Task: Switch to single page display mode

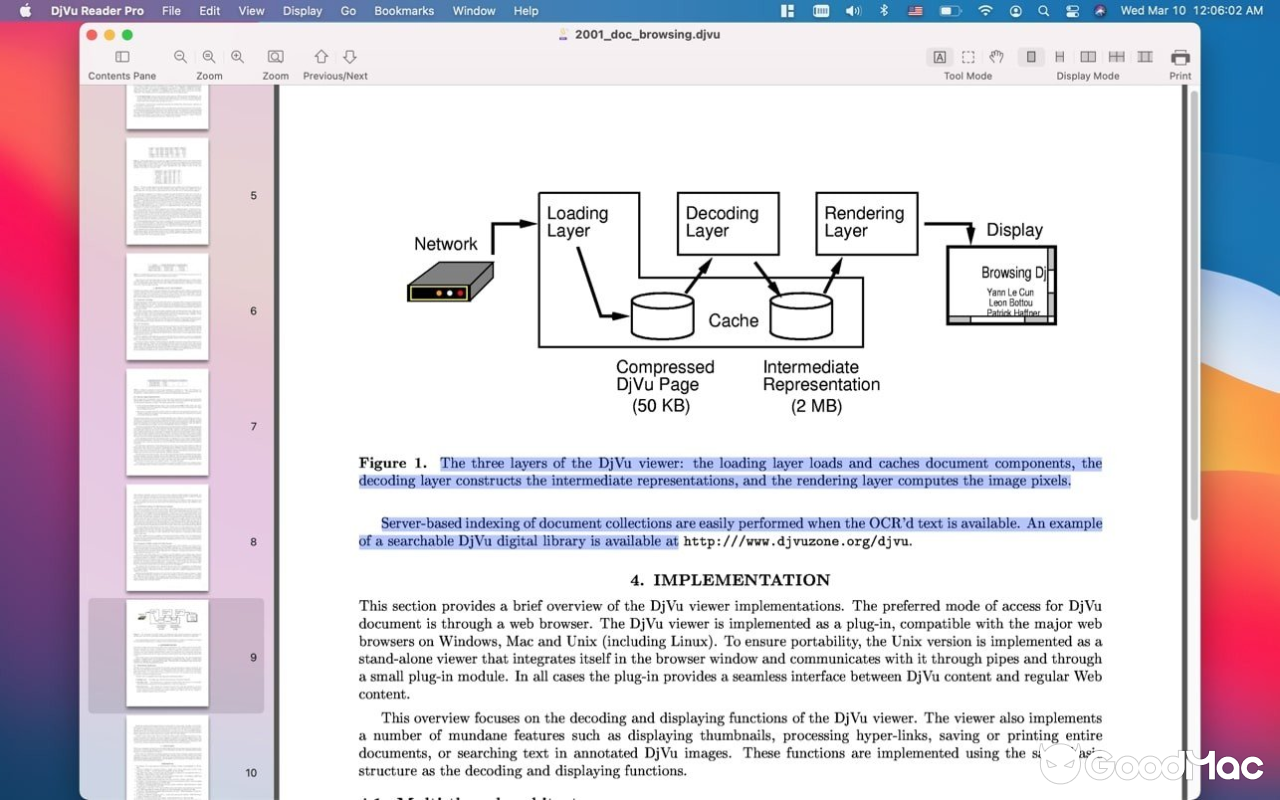Action: point(1031,57)
